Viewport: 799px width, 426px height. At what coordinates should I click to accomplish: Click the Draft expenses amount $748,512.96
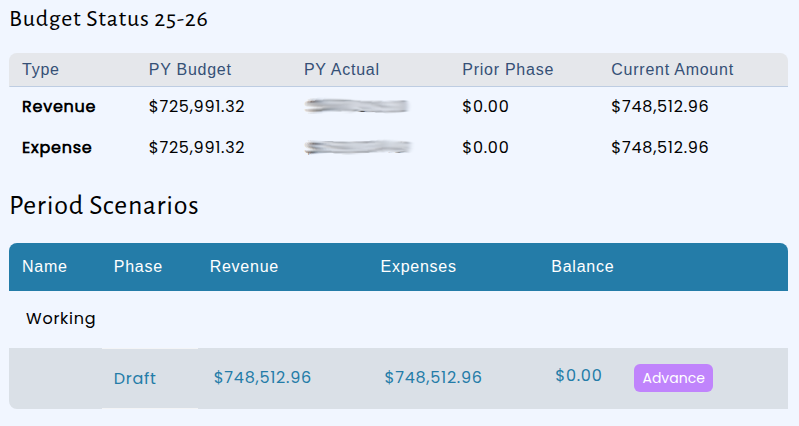pos(433,377)
